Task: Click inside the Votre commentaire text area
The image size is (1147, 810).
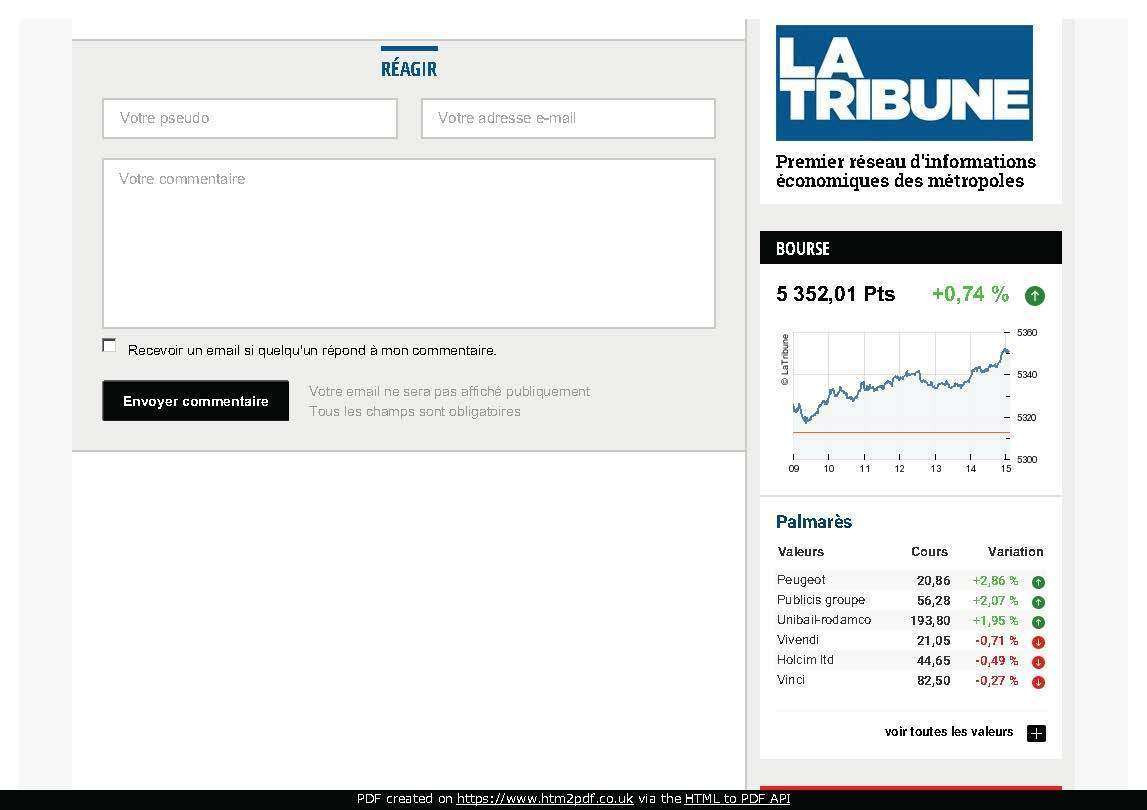Action: click(x=409, y=243)
